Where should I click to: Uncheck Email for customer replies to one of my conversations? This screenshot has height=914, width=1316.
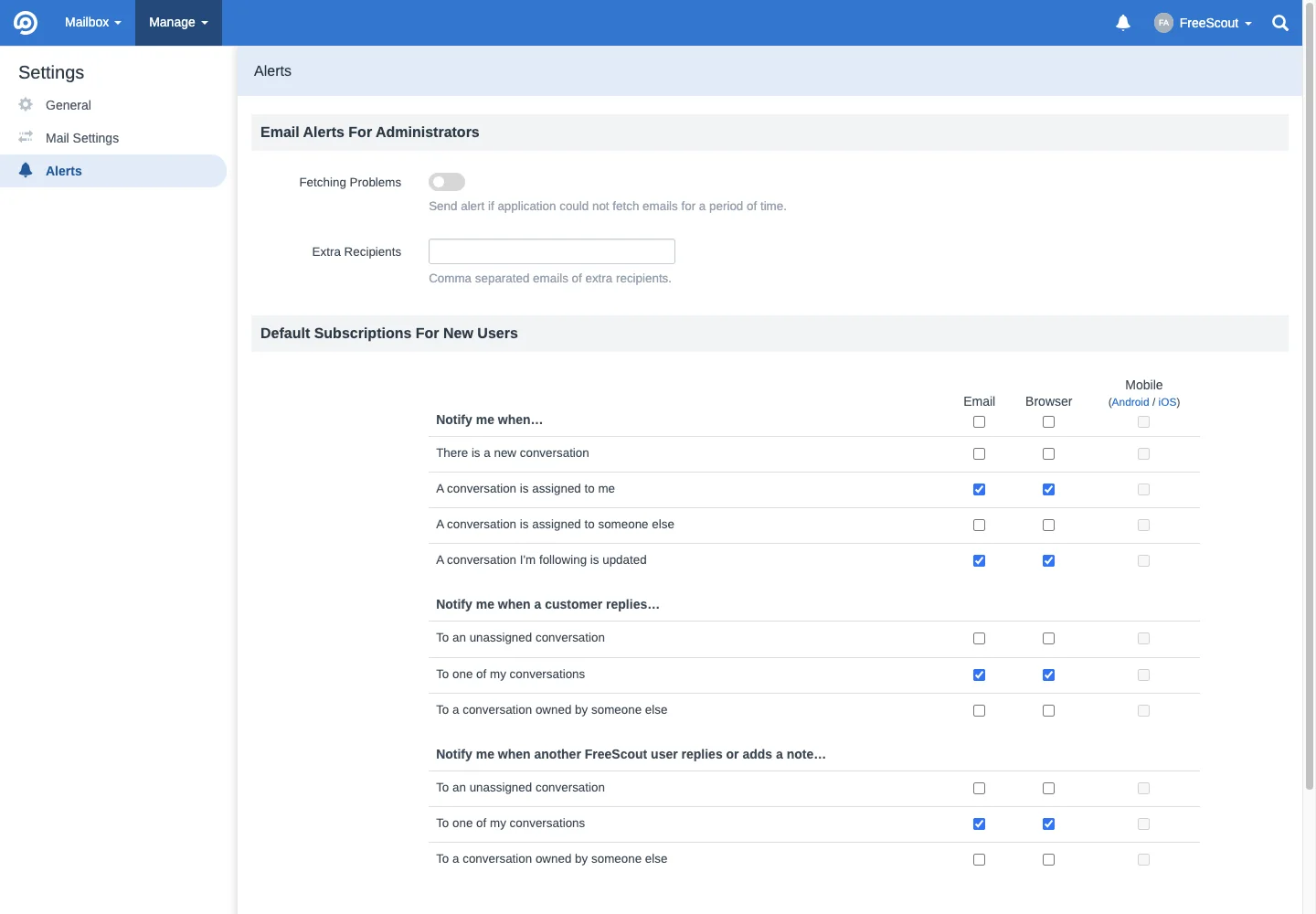979,675
